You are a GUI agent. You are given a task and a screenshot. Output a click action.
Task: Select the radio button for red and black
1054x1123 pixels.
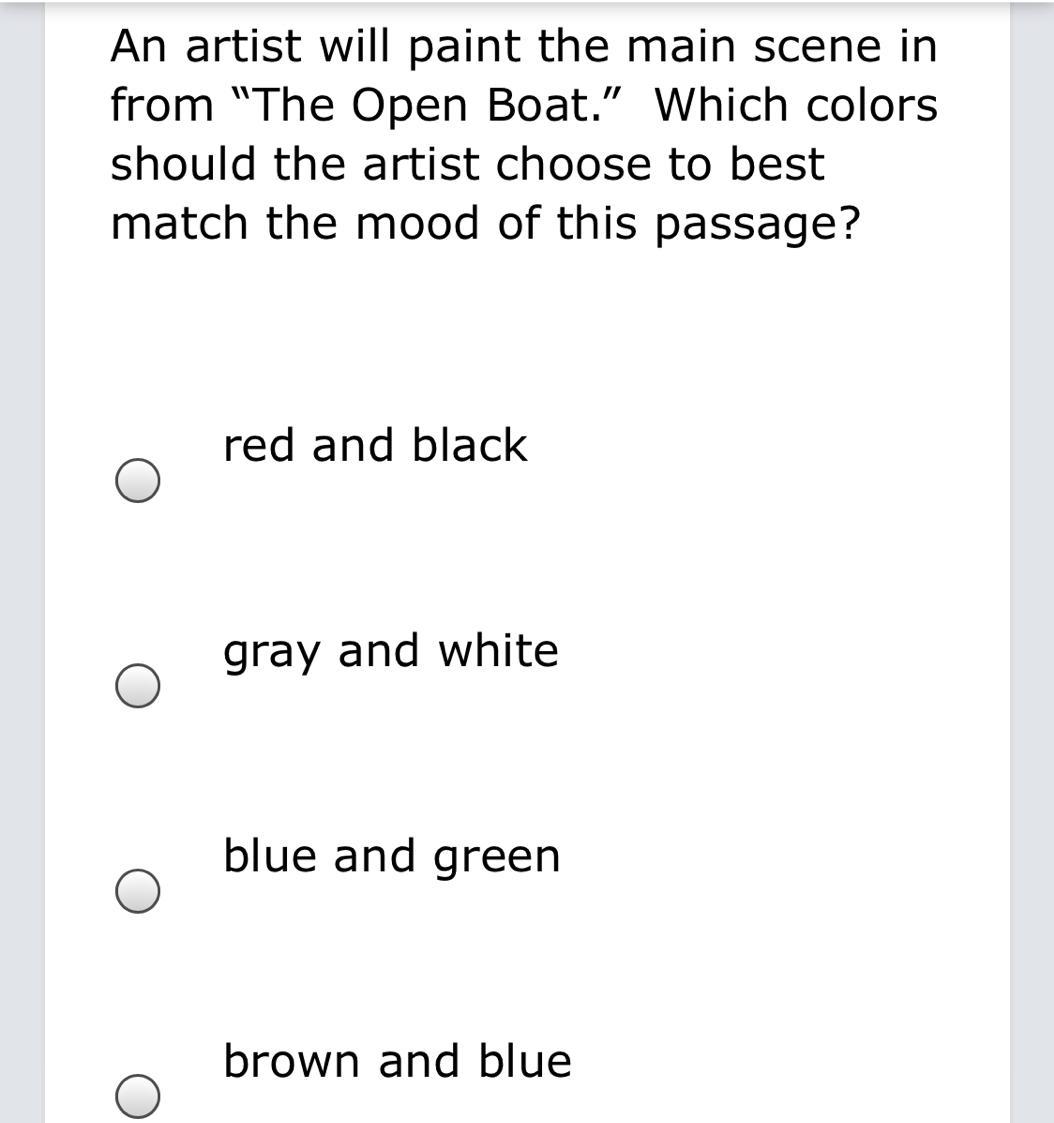click(137, 481)
